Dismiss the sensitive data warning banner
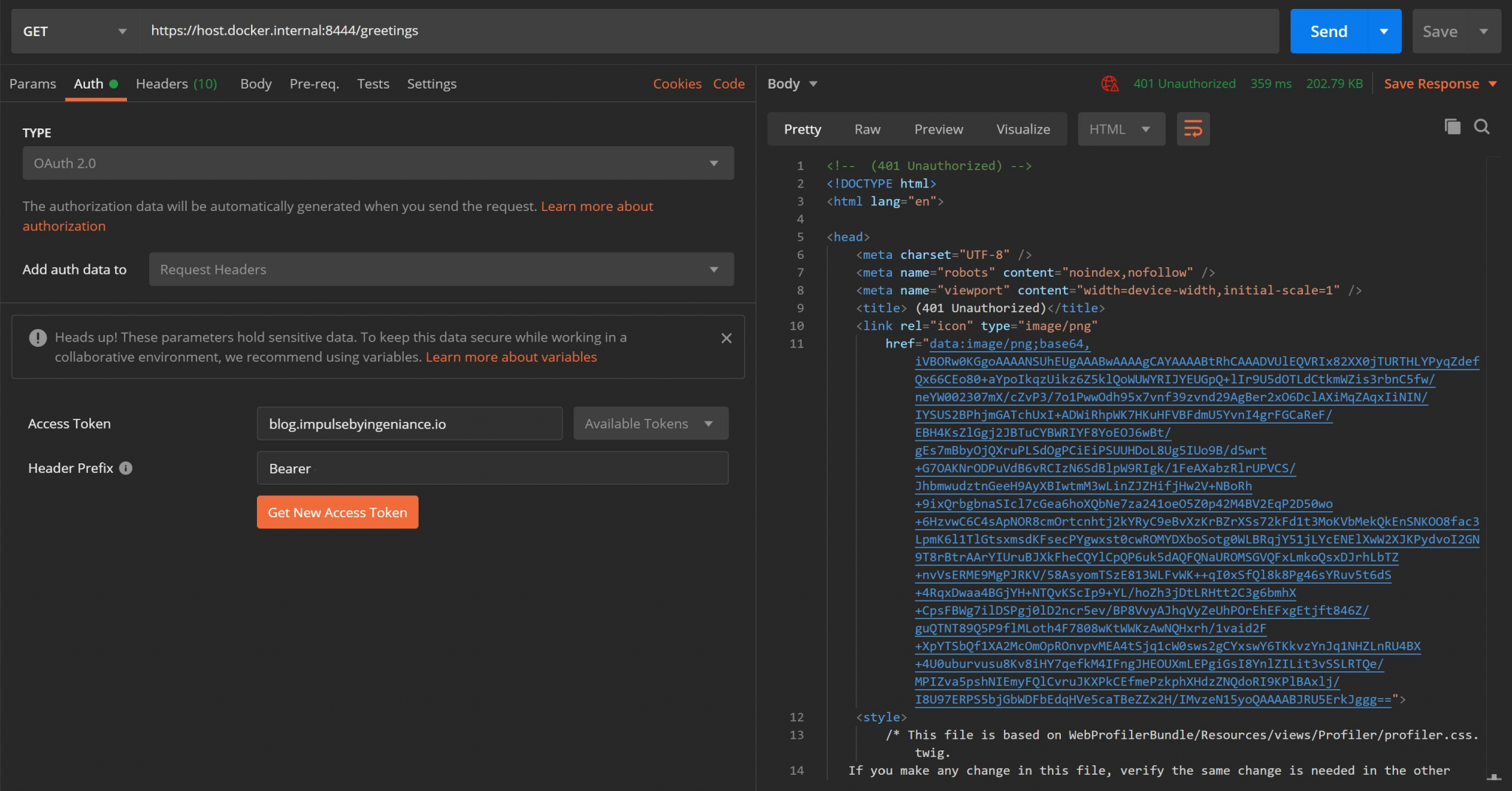 click(x=726, y=338)
